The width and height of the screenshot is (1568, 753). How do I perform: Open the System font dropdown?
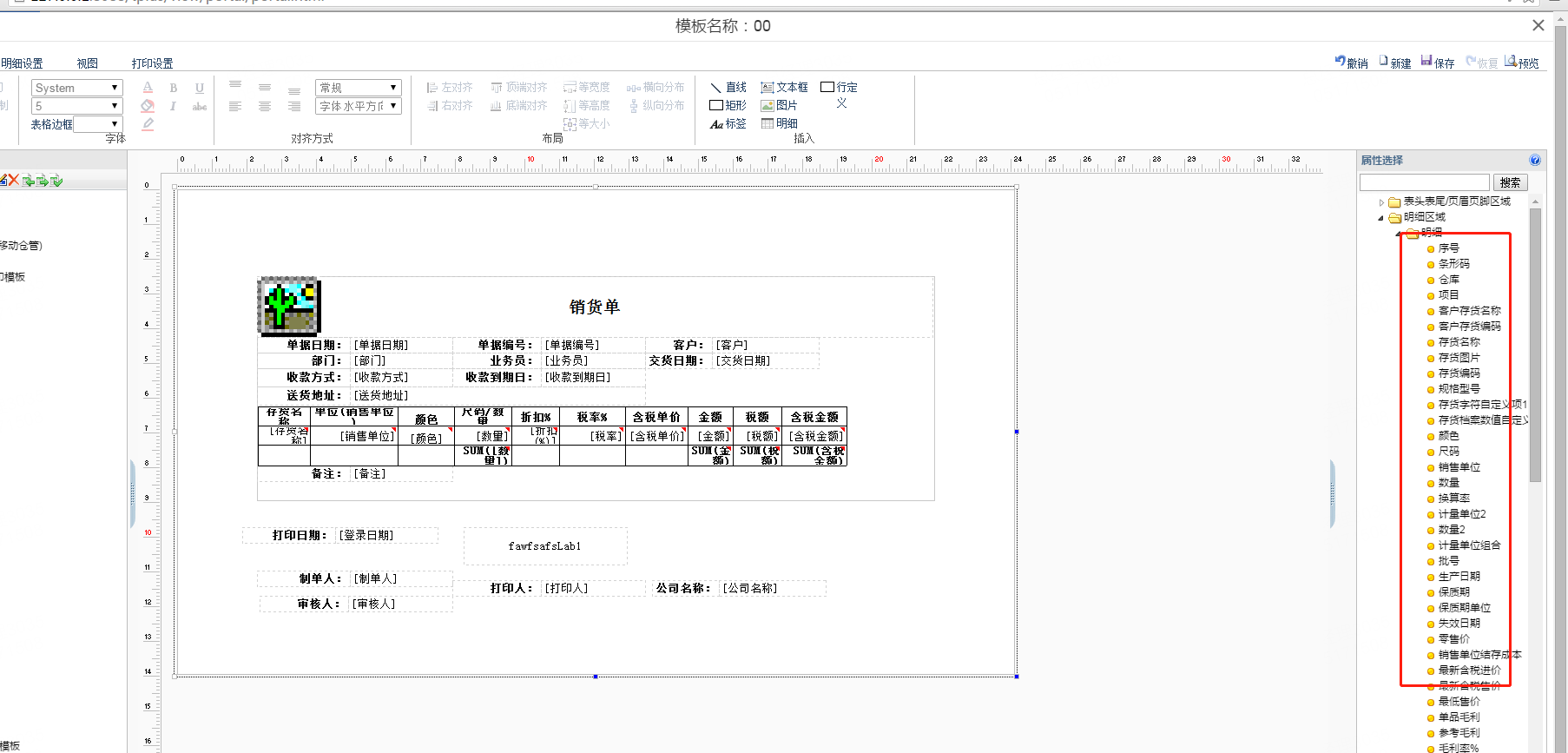pos(76,88)
